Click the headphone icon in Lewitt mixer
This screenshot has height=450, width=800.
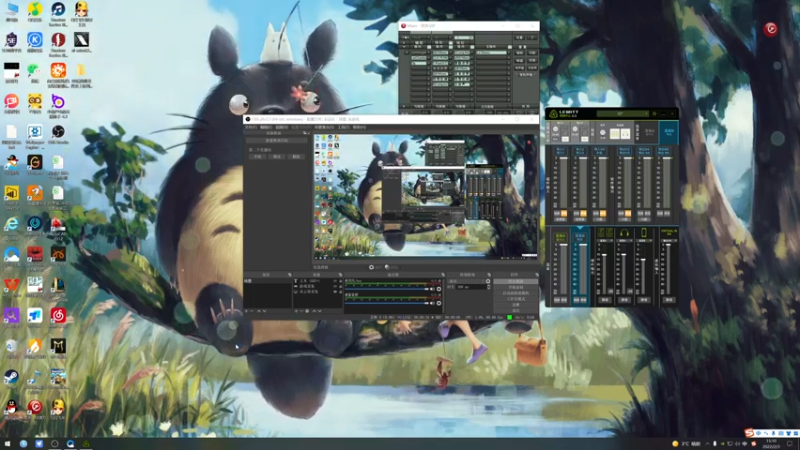point(624,232)
